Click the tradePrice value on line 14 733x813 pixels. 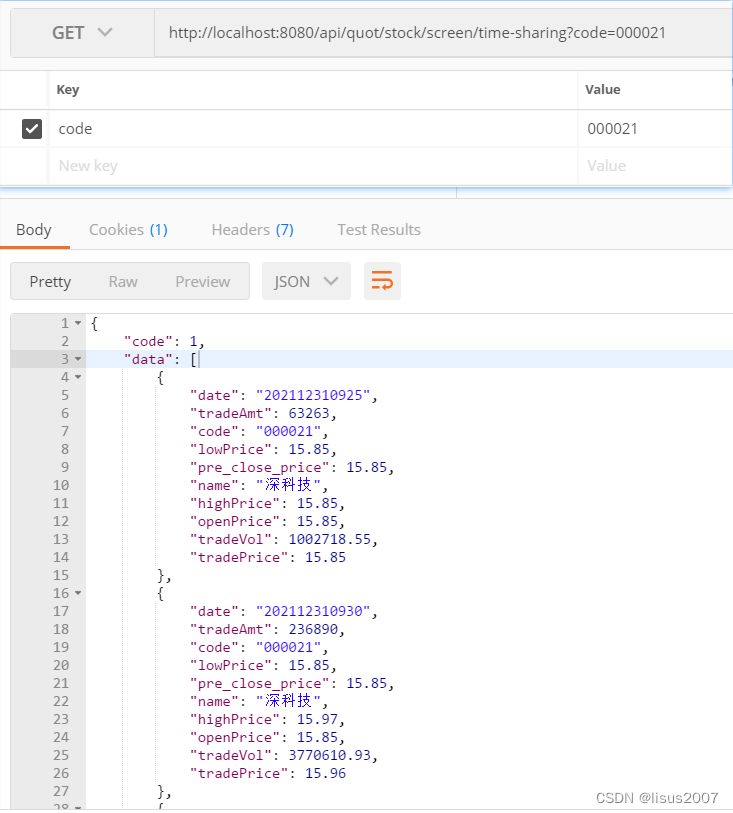pyautogui.click(x=325, y=557)
